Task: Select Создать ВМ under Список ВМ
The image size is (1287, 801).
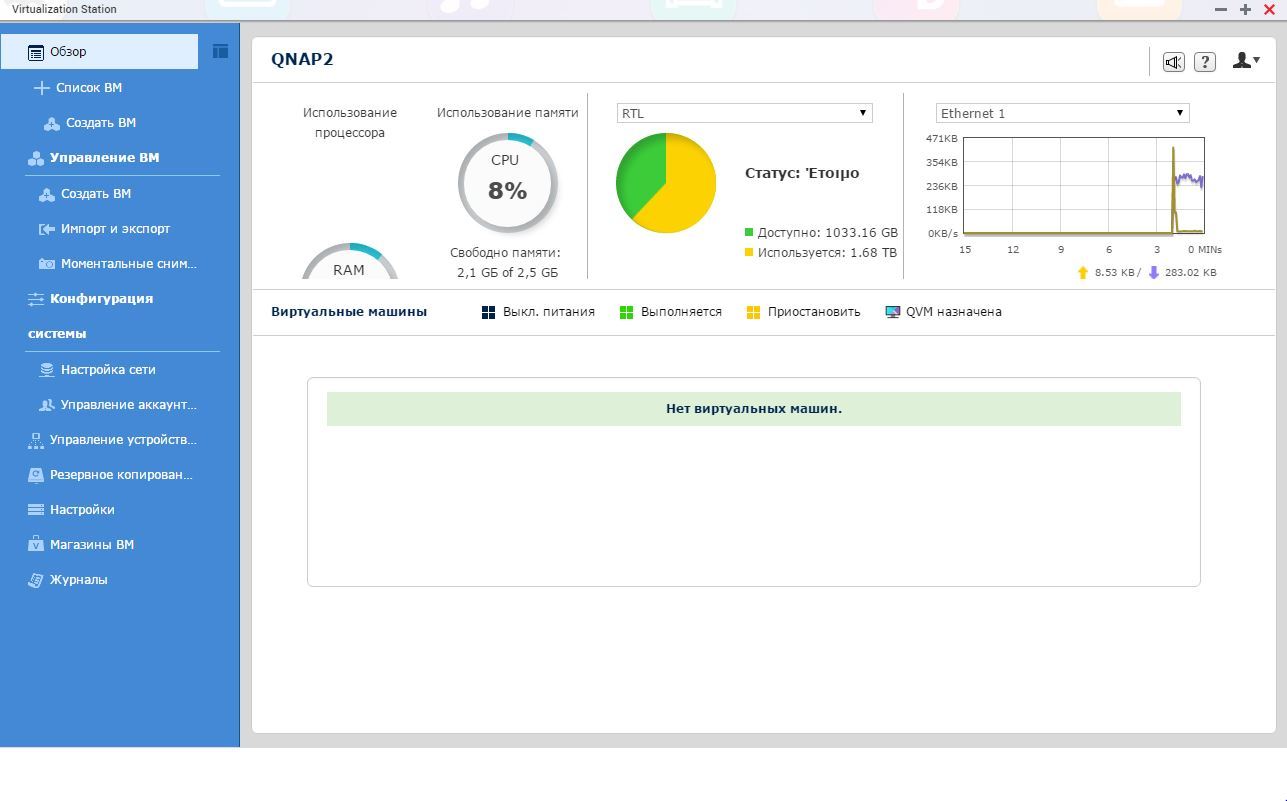Action: pos(101,123)
